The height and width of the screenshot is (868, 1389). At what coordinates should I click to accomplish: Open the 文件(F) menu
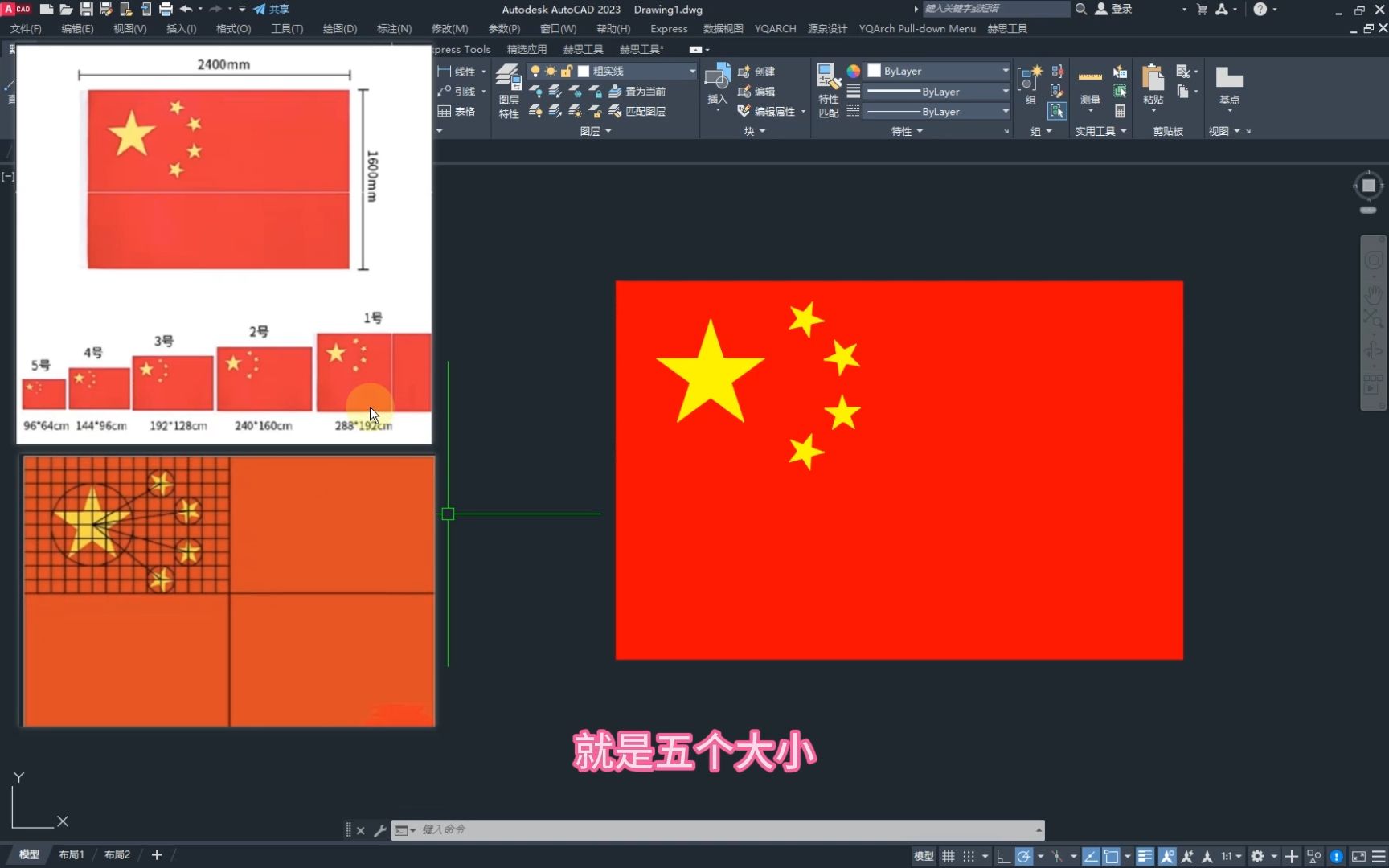point(26,28)
